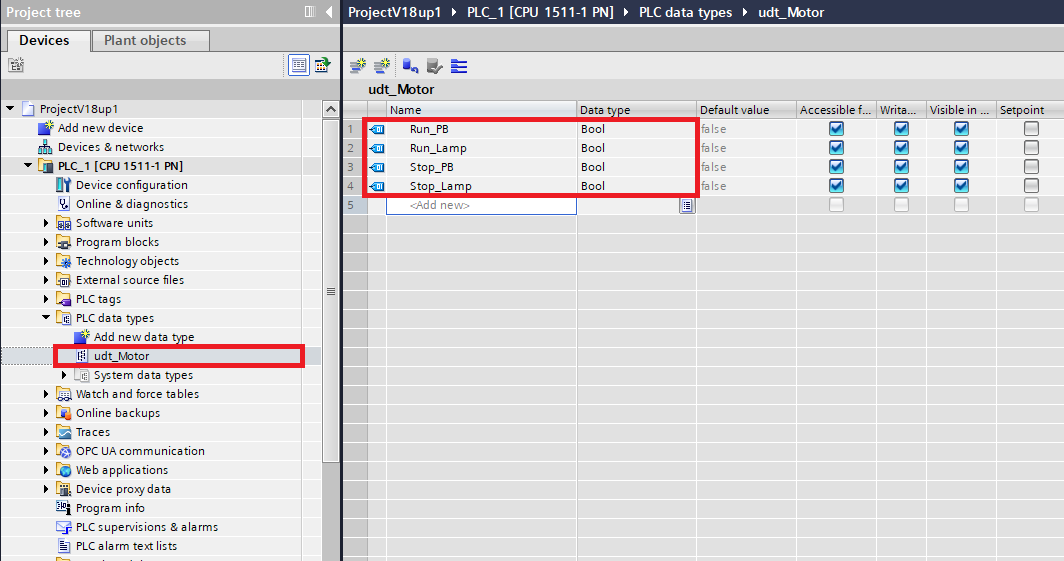
Task: Open OPC UA communication tree item
Action: (140, 450)
